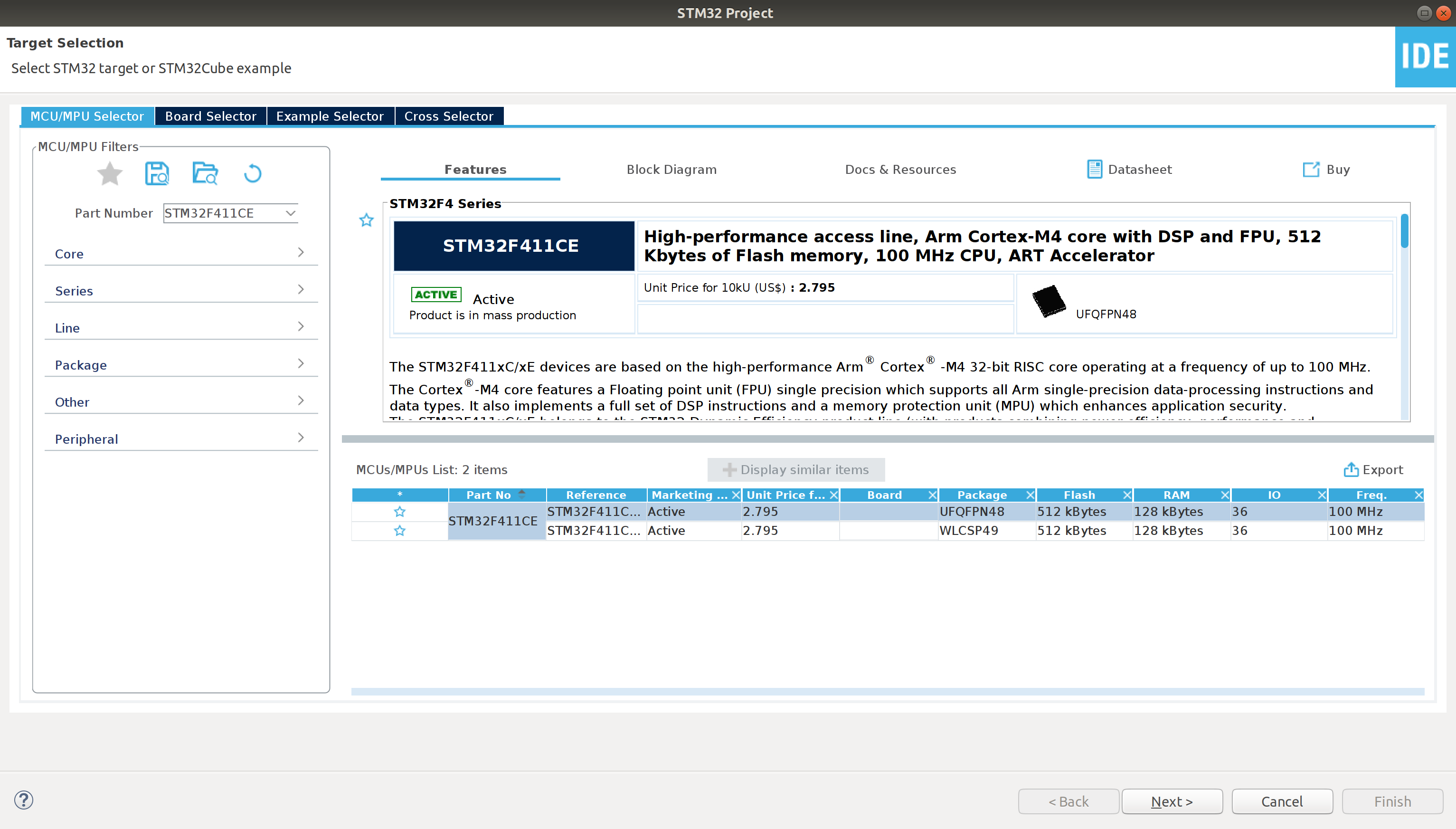
Task: Open the load saved searches icon
Action: (205, 173)
